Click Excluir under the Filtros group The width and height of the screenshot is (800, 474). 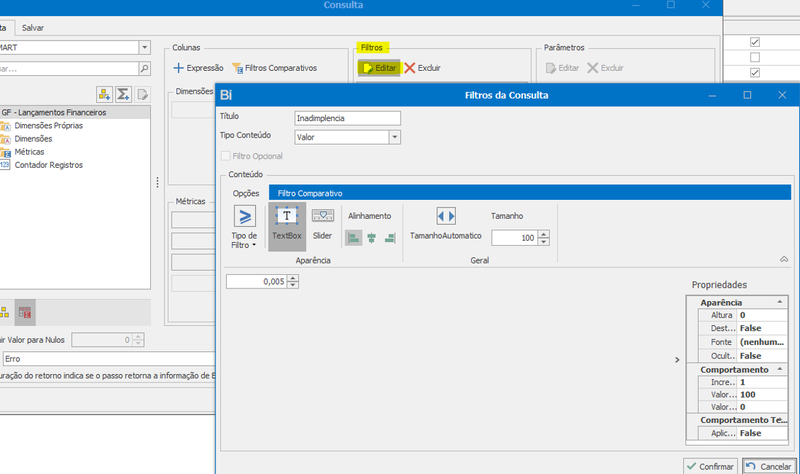(x=422, y=68)
